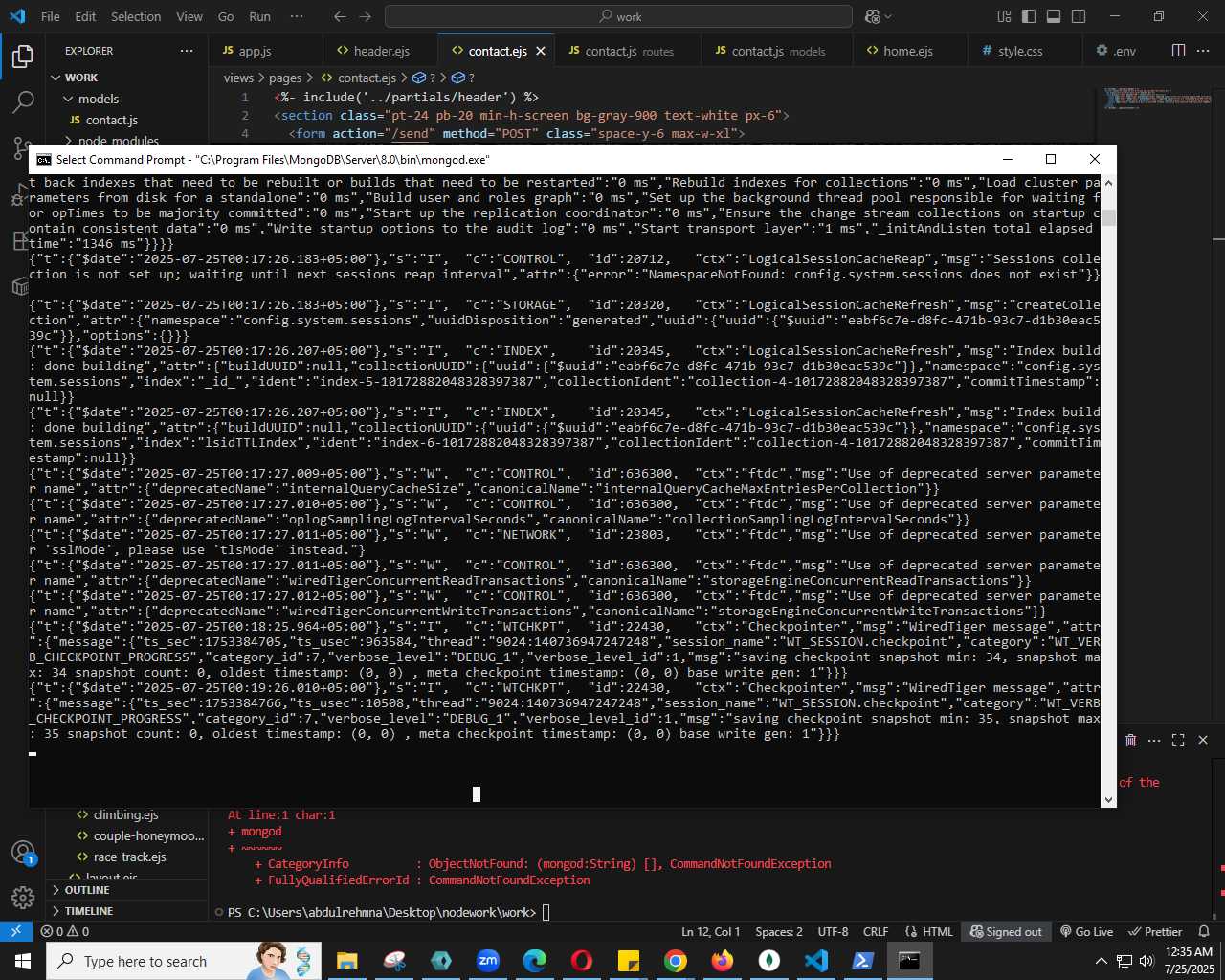1225x980 pixels.
Task: Click pages breadcrumb segment
Action: pos(284,78)
